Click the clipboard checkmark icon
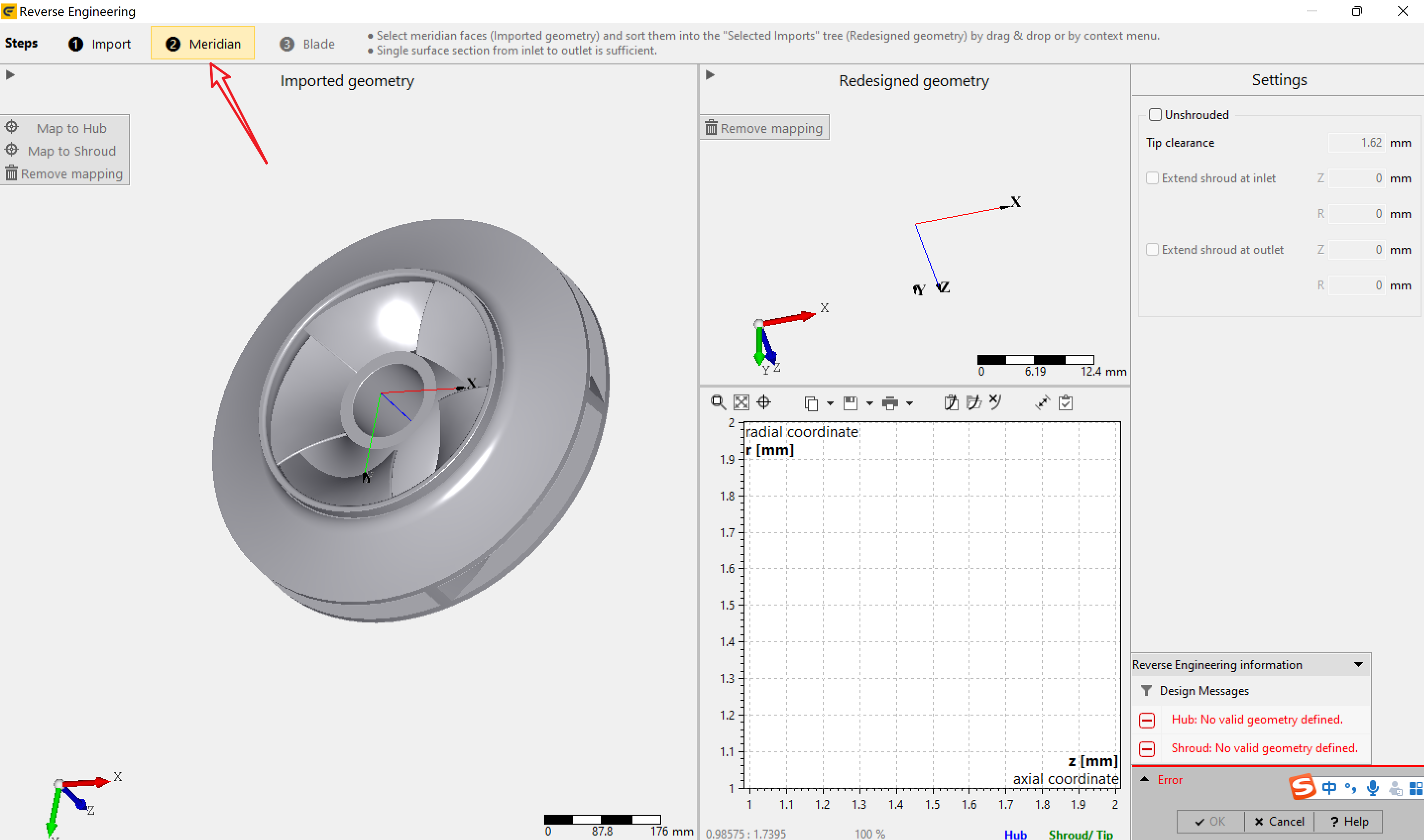This screenshot has width=1424, height=840. pyautogui.click(x=1065, y=402)
